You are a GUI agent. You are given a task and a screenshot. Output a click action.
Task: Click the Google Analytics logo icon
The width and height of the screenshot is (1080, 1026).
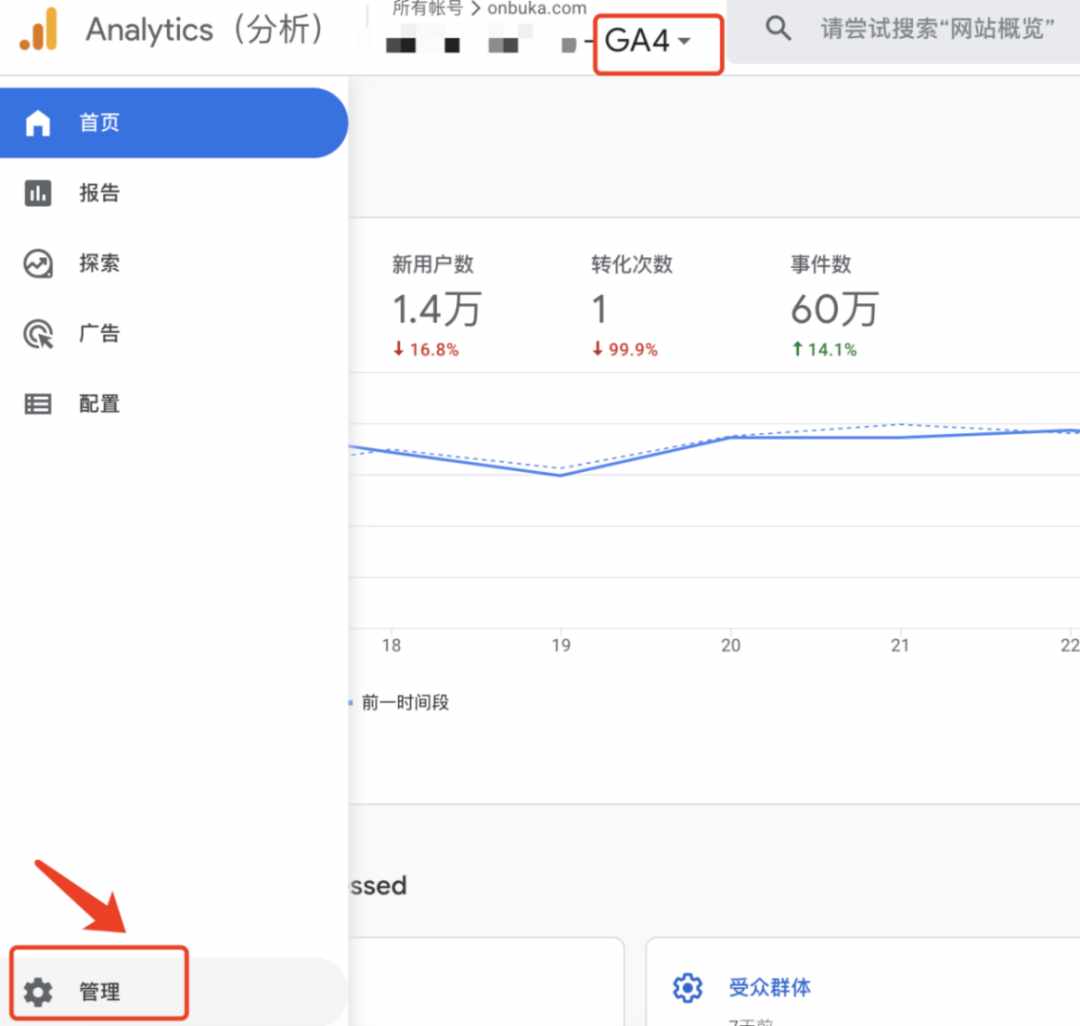[39, 29]
